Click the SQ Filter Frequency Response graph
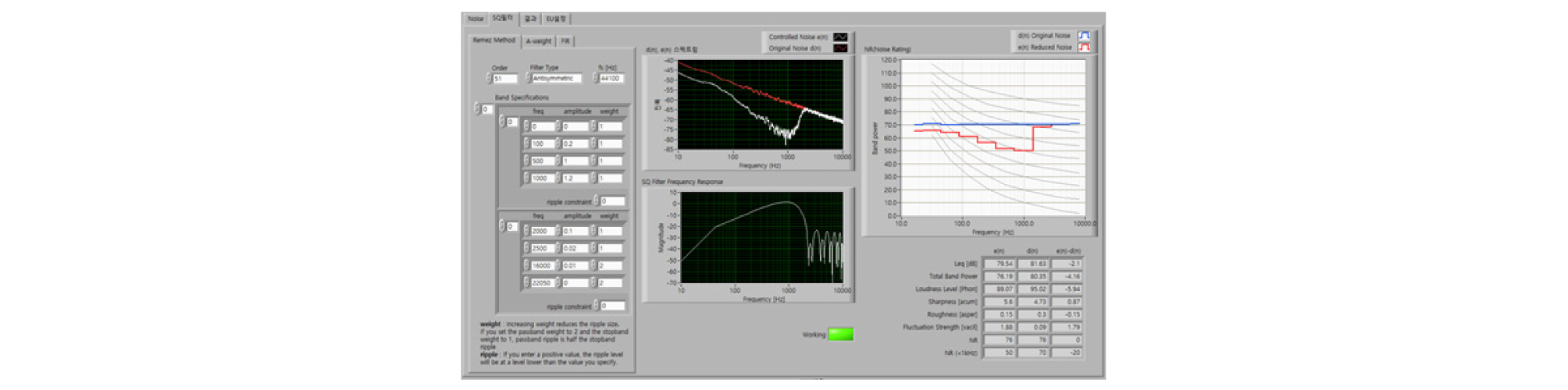The image size is (1568, 390). coord(761,238)
